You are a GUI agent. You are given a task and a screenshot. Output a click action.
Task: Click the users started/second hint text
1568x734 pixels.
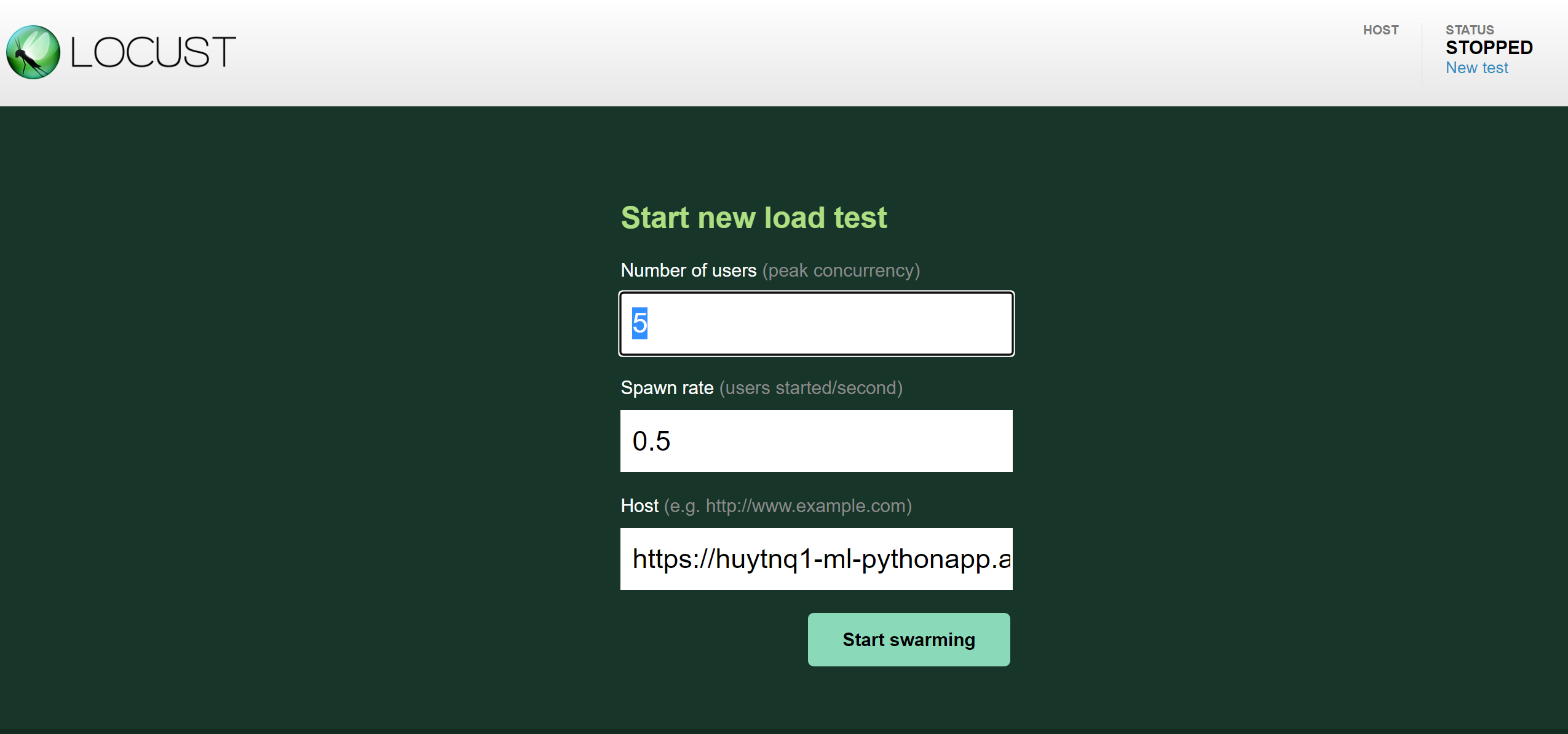click(x=810, y=388)
